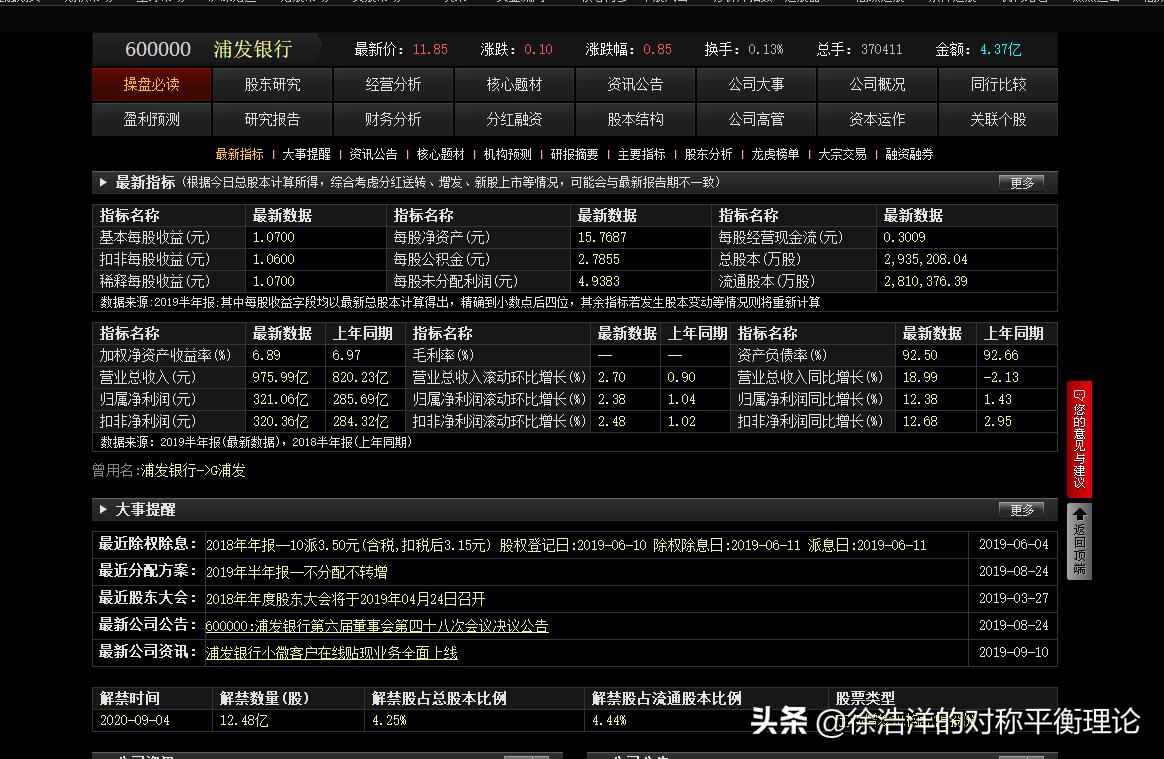Select stock code 600000 in header

click(x=157, y=49)
